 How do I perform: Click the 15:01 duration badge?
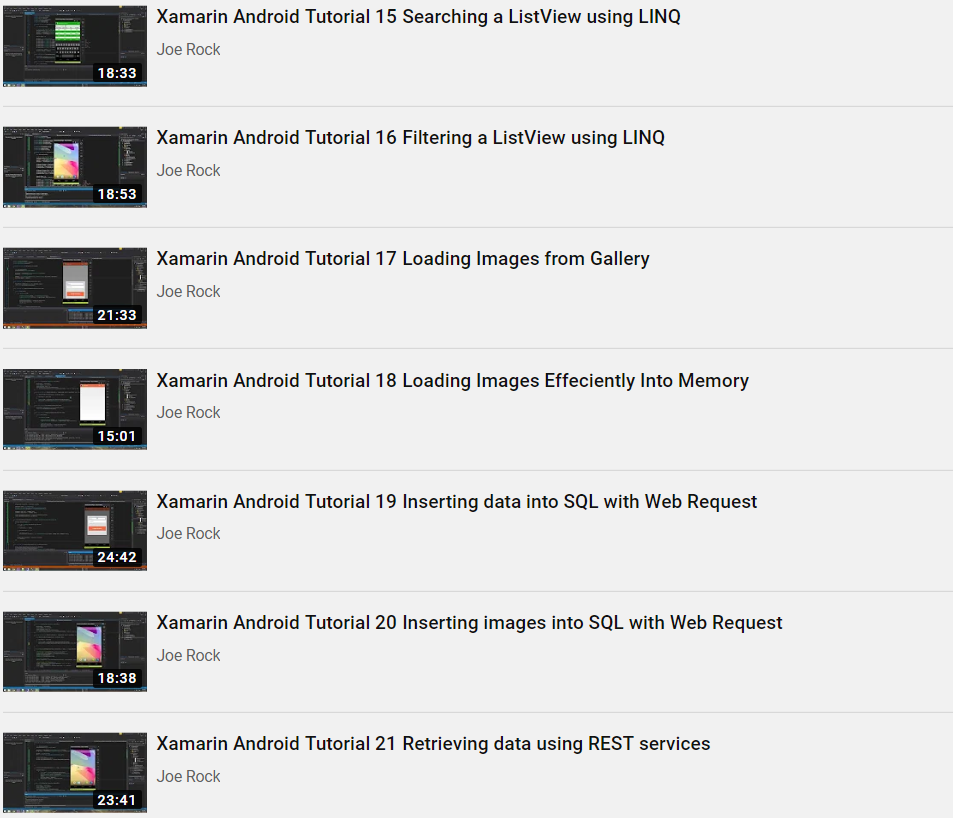[117, 436]
